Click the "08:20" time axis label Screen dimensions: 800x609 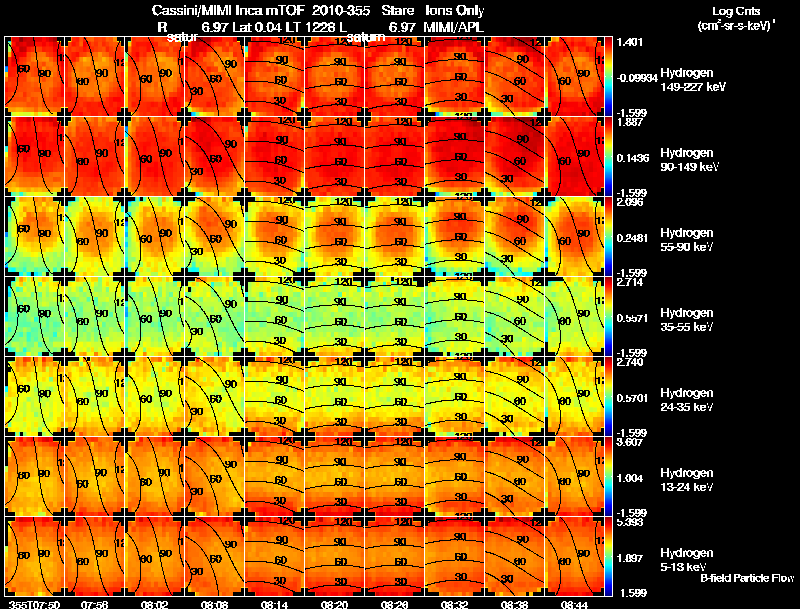(334, 605)
